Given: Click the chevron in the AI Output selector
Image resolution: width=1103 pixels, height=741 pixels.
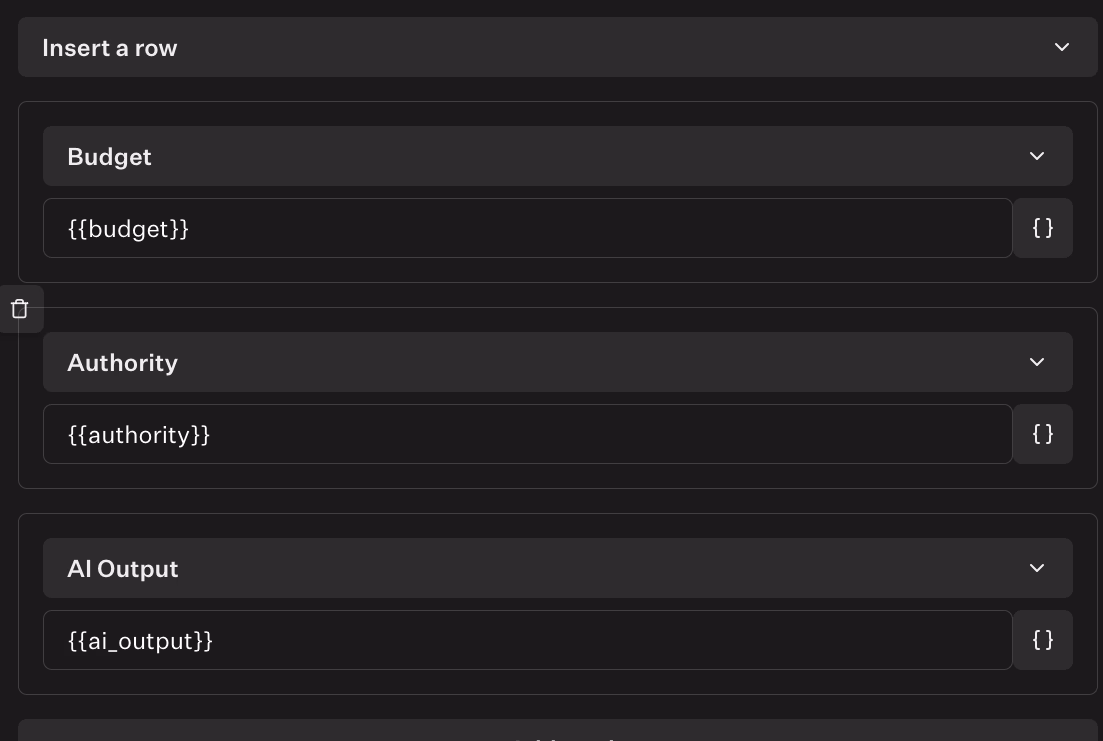Looking at the screenshot, I should 1037,568.
